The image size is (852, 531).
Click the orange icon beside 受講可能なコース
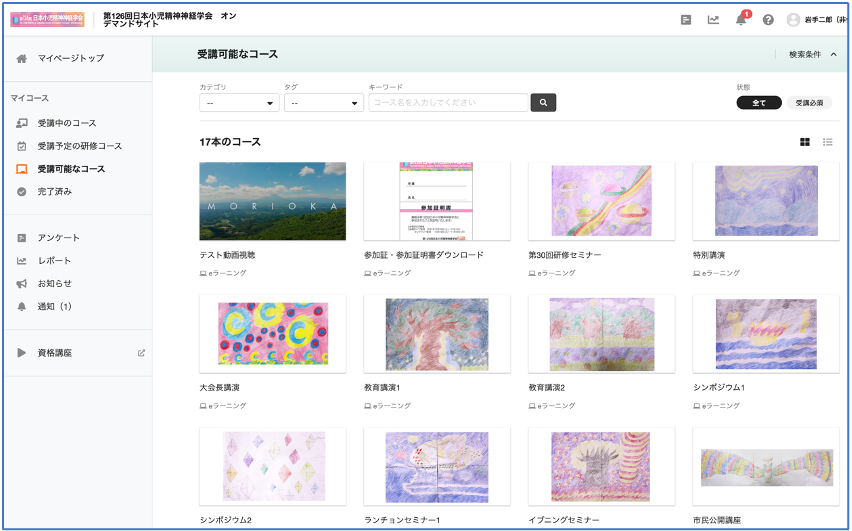[x=22, y=169]
